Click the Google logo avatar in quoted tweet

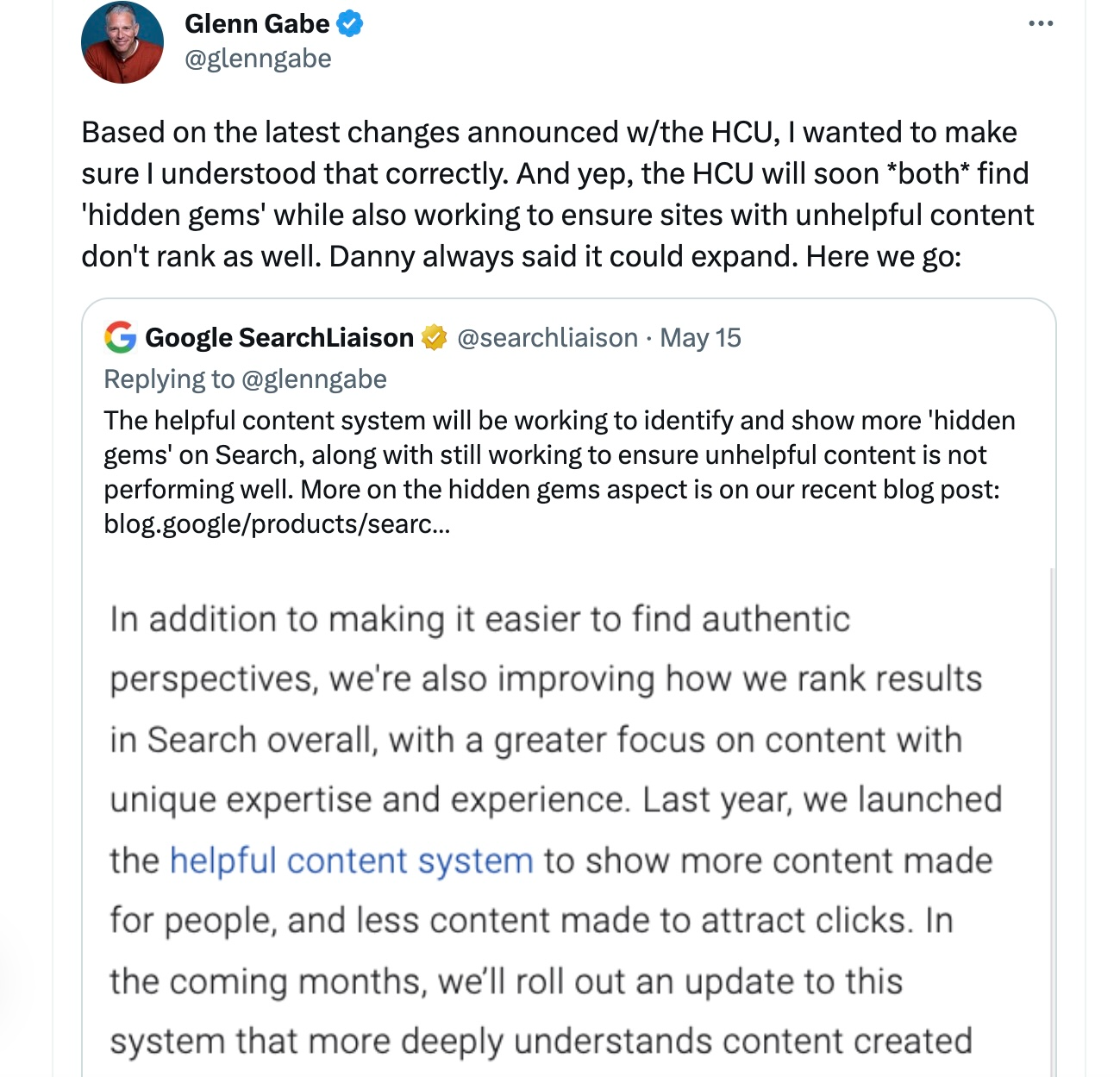click(120, 337)
